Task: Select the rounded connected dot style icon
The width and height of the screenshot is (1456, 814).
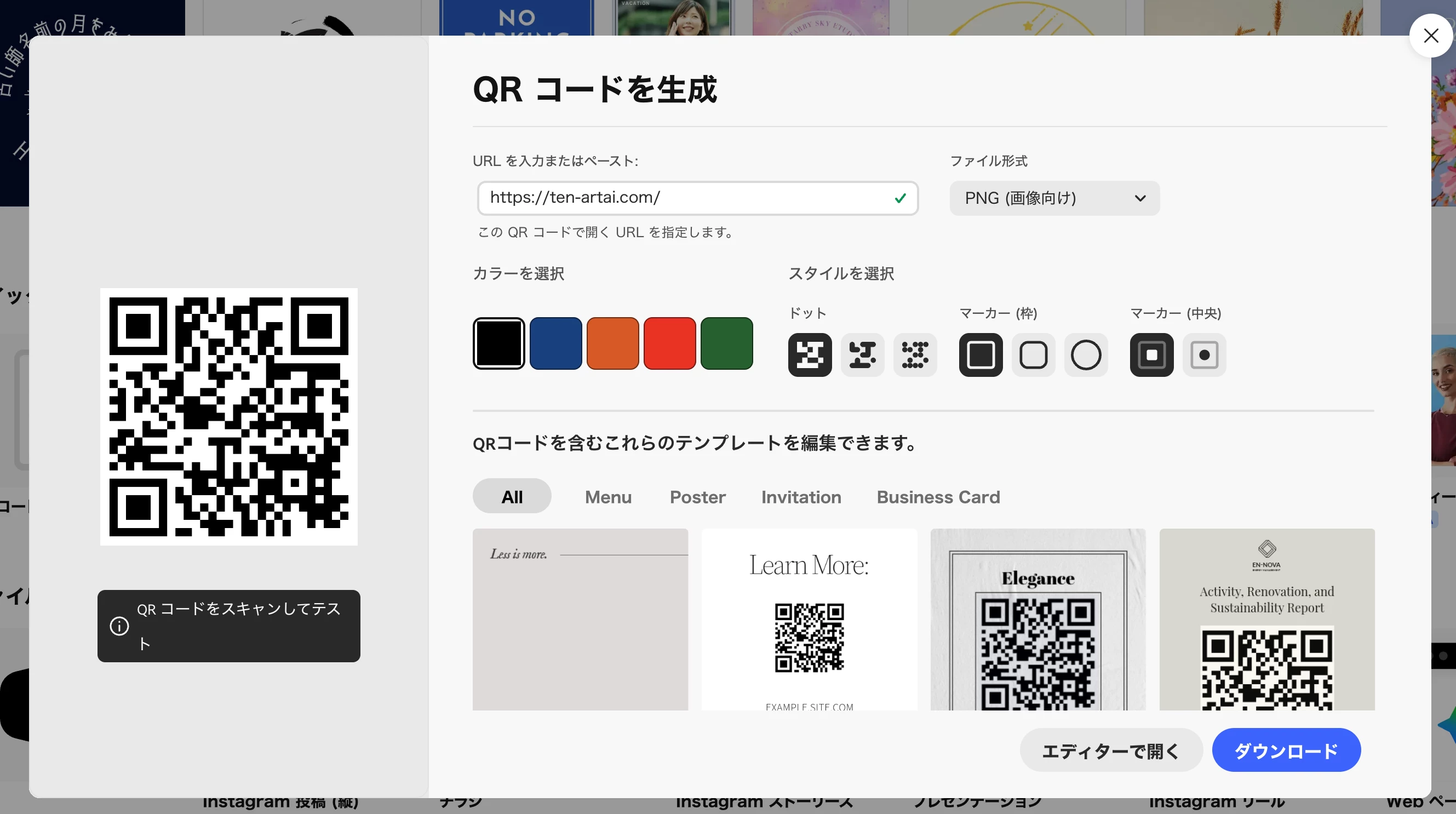Action: coord(863,355)
